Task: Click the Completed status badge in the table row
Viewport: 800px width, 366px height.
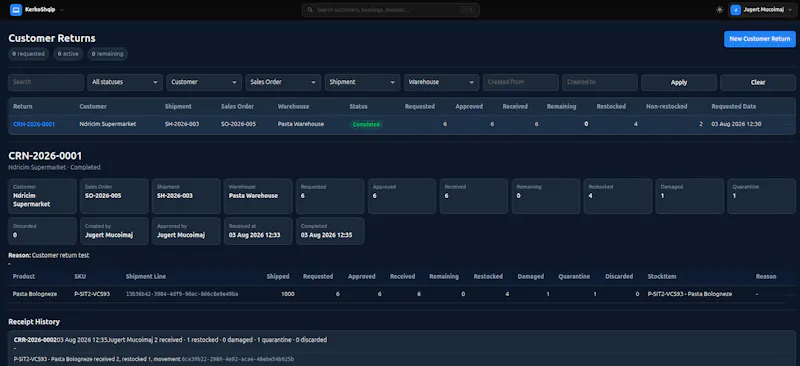Action: click(366, 124)
